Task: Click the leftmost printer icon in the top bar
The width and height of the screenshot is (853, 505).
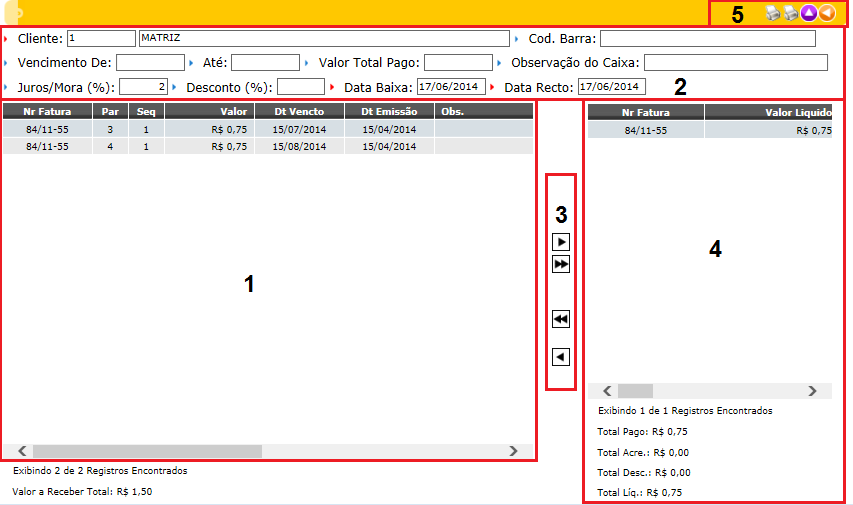Action: pos(773,13)
